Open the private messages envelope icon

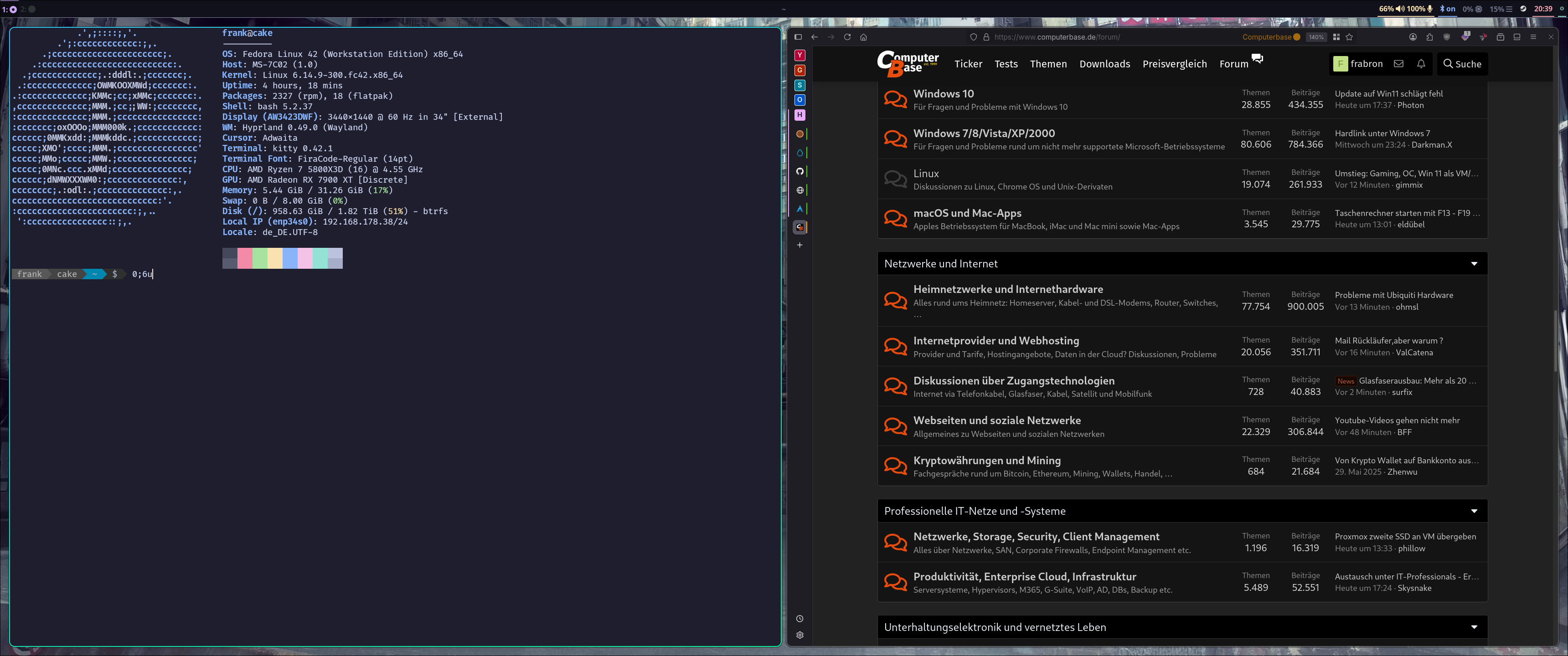click(1399, 64)
